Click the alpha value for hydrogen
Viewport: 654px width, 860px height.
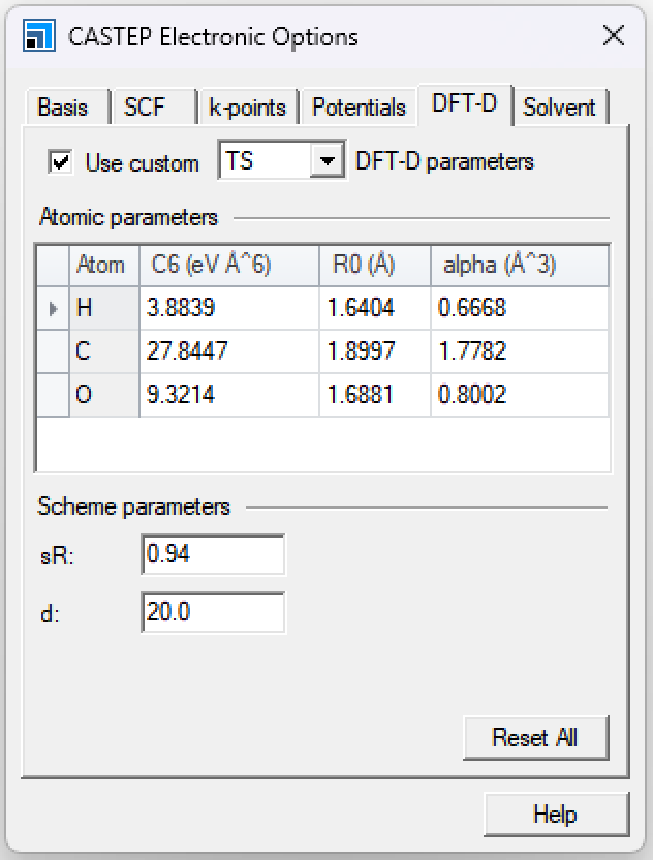click(x=518, y=308)
